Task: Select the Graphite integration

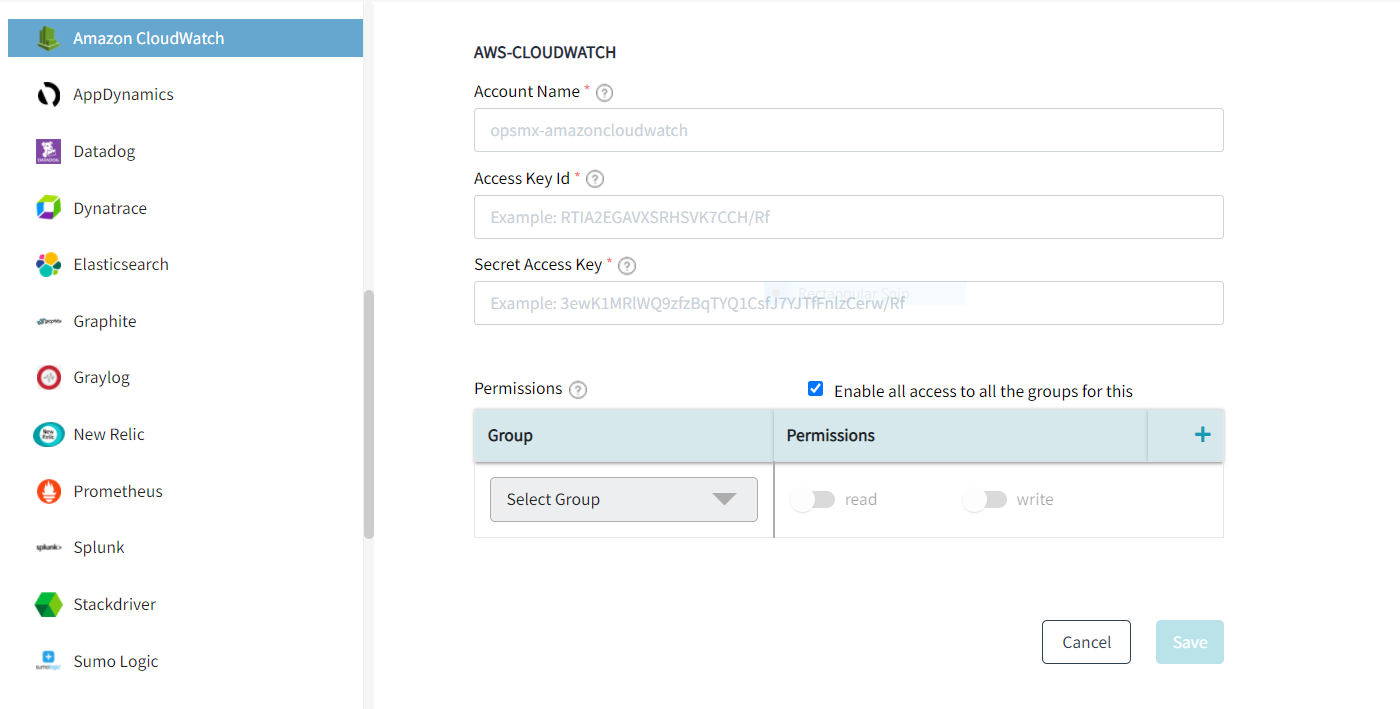Action: (47, 320)
